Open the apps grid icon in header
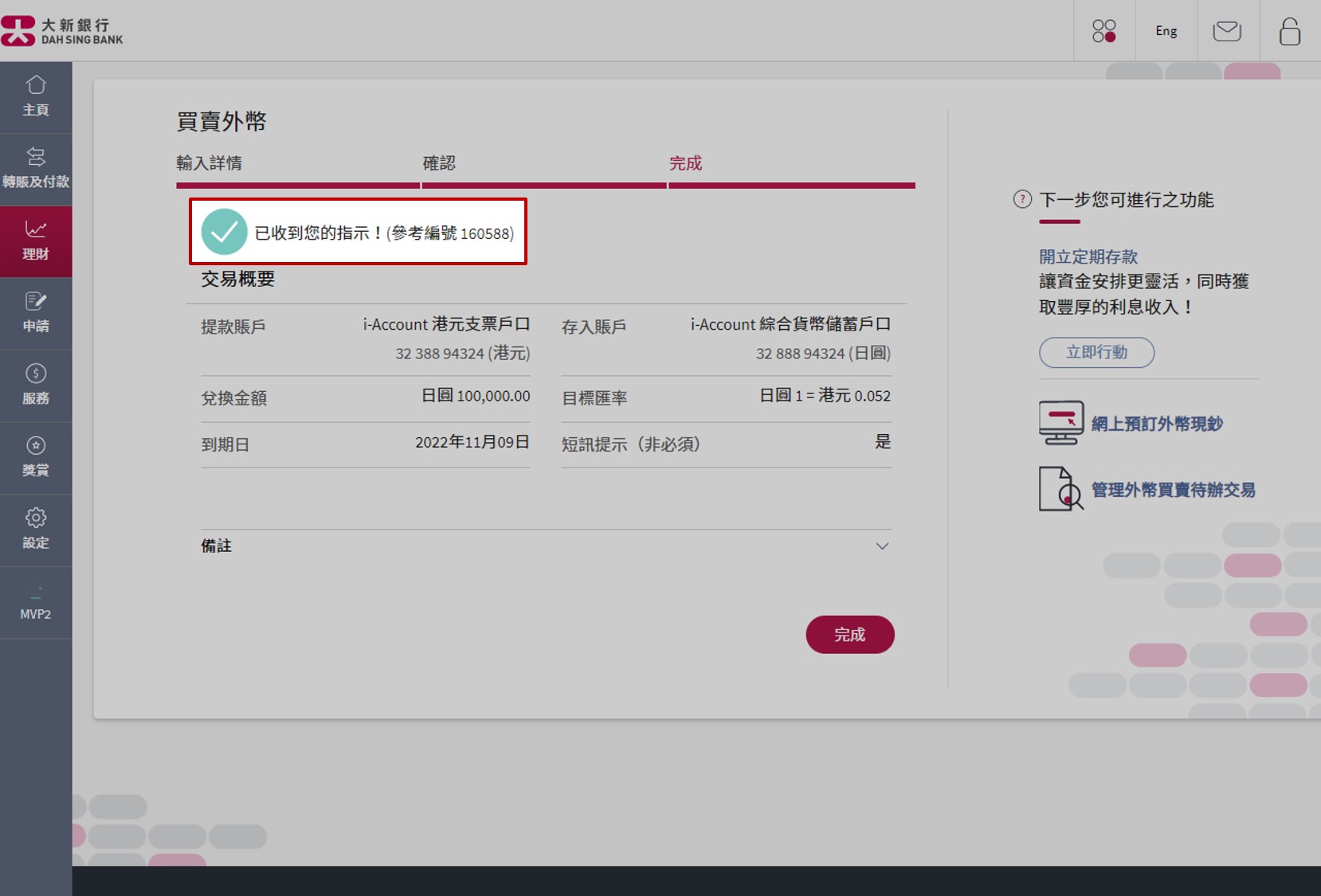 (1103, 30)
